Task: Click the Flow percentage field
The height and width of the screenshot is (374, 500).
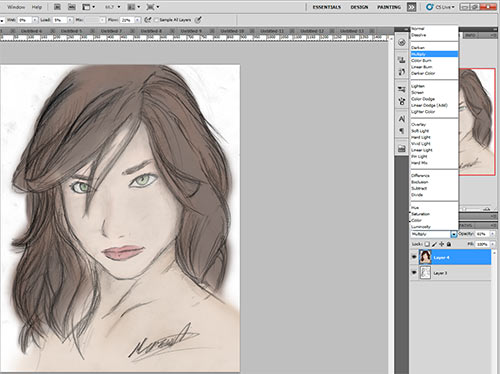Action: click(x=127, y=20)
